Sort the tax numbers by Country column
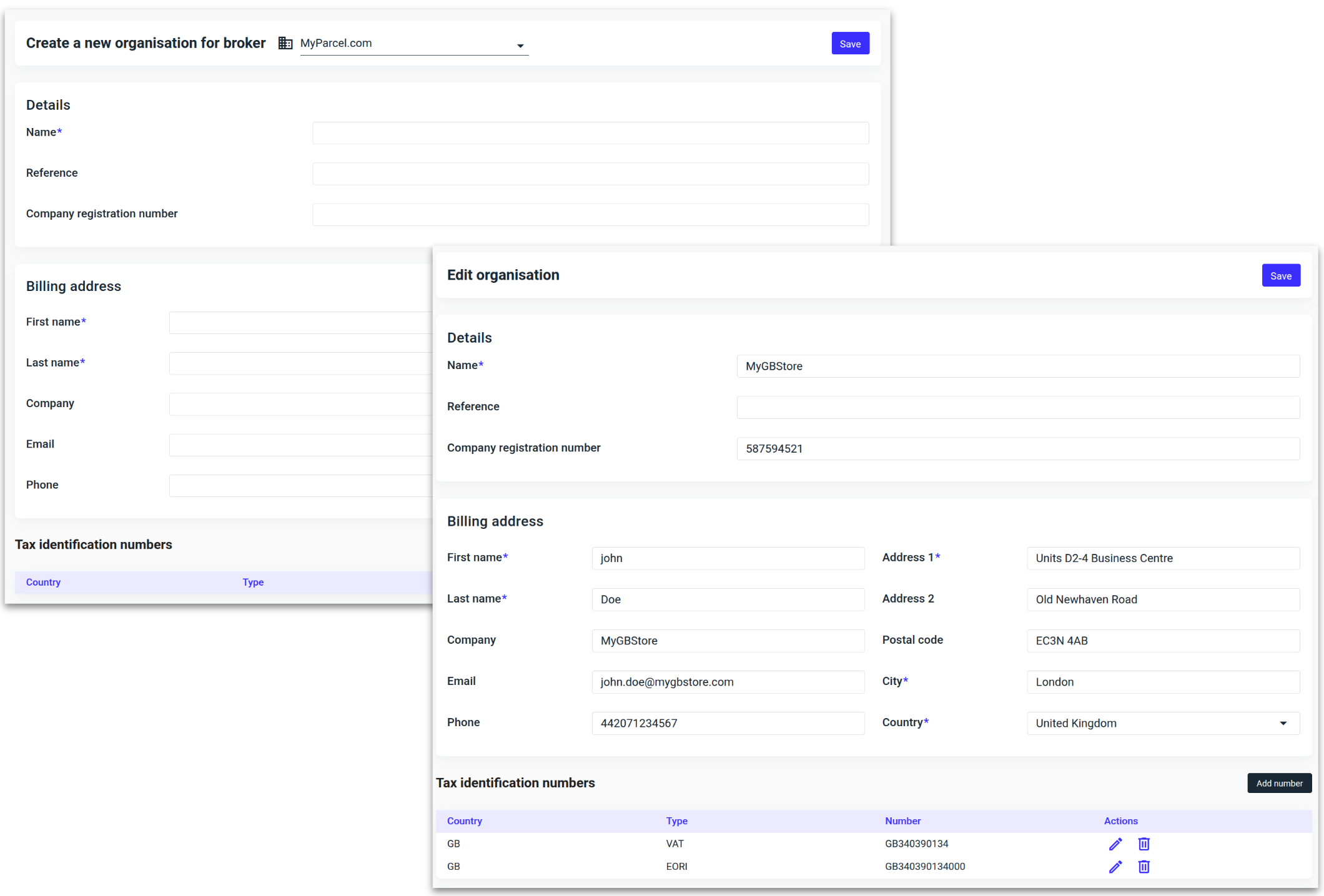Screen dimensions: 1324x896 464,821
